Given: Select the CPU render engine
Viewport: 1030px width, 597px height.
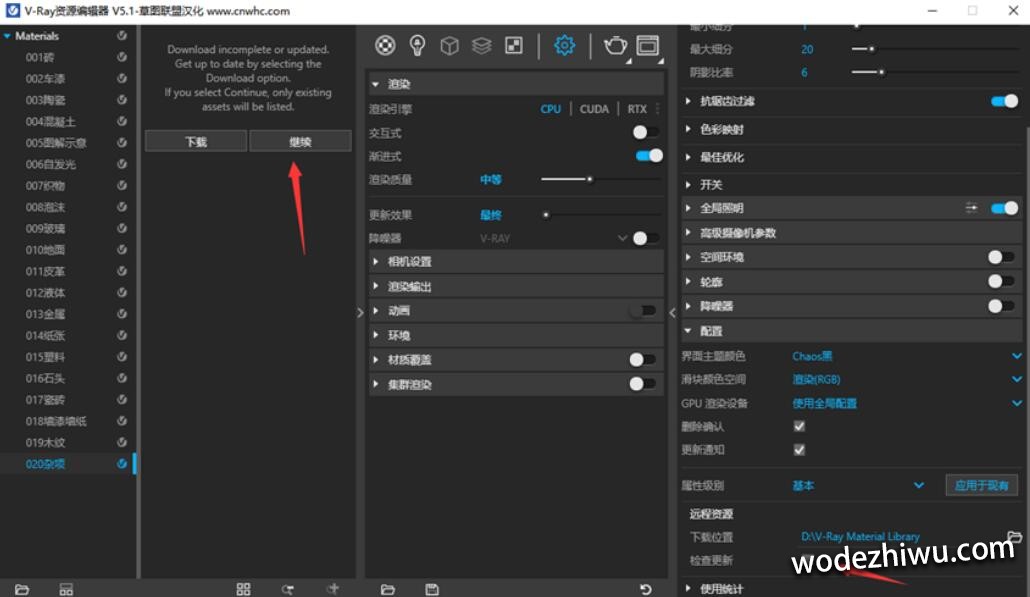Looking at the screenshot, I should coord(550,109).
